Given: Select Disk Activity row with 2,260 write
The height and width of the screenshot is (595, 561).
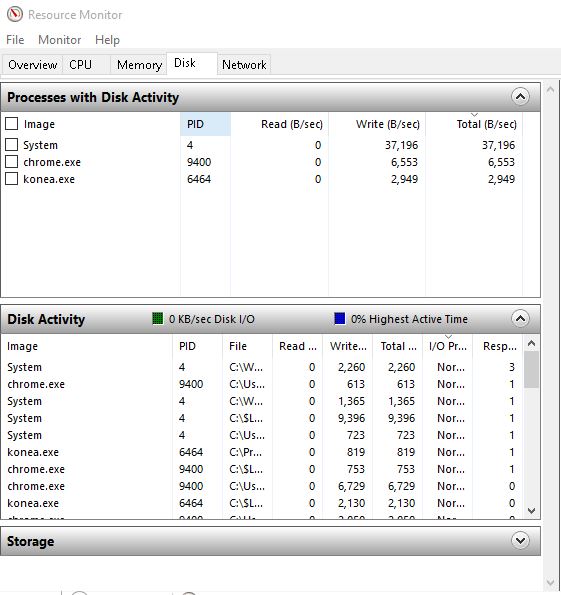Looking at the screenshot, I should 262,367.
